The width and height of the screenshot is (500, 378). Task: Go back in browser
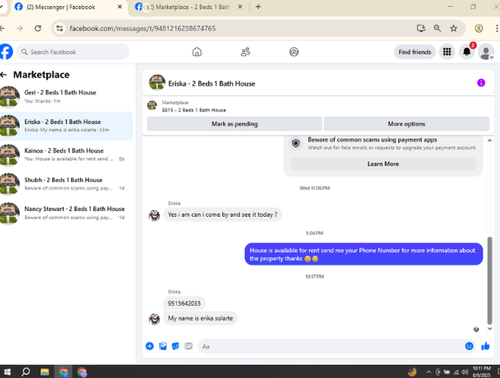point(2,28)
